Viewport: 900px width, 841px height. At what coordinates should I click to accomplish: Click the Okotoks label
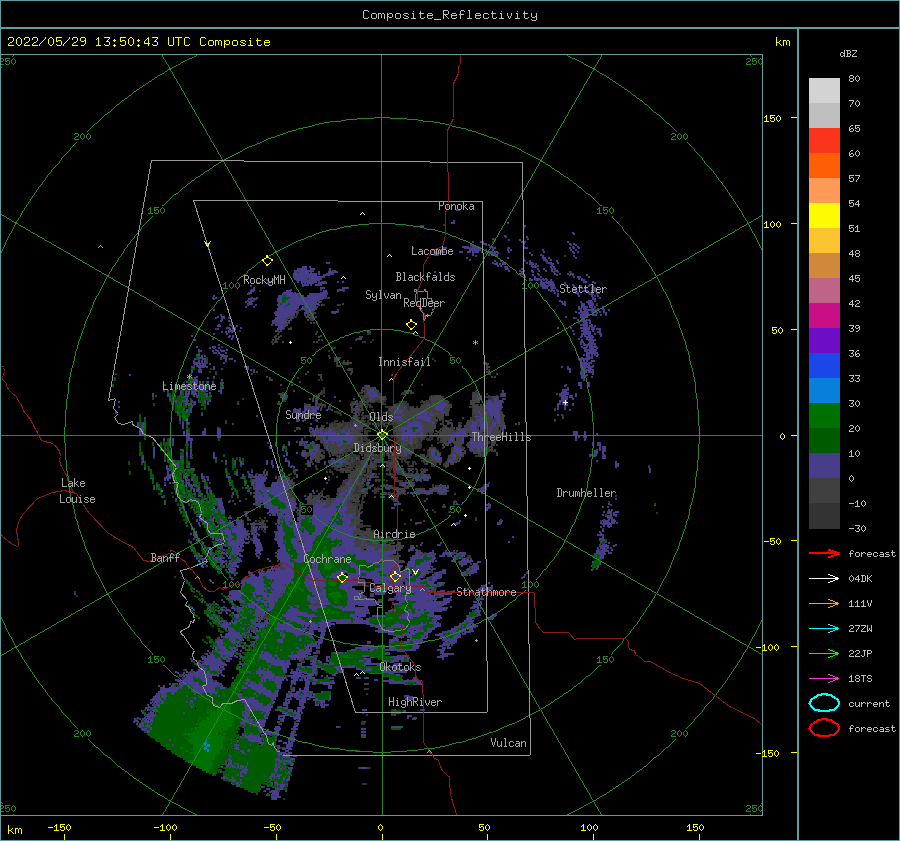coord(401,667)
